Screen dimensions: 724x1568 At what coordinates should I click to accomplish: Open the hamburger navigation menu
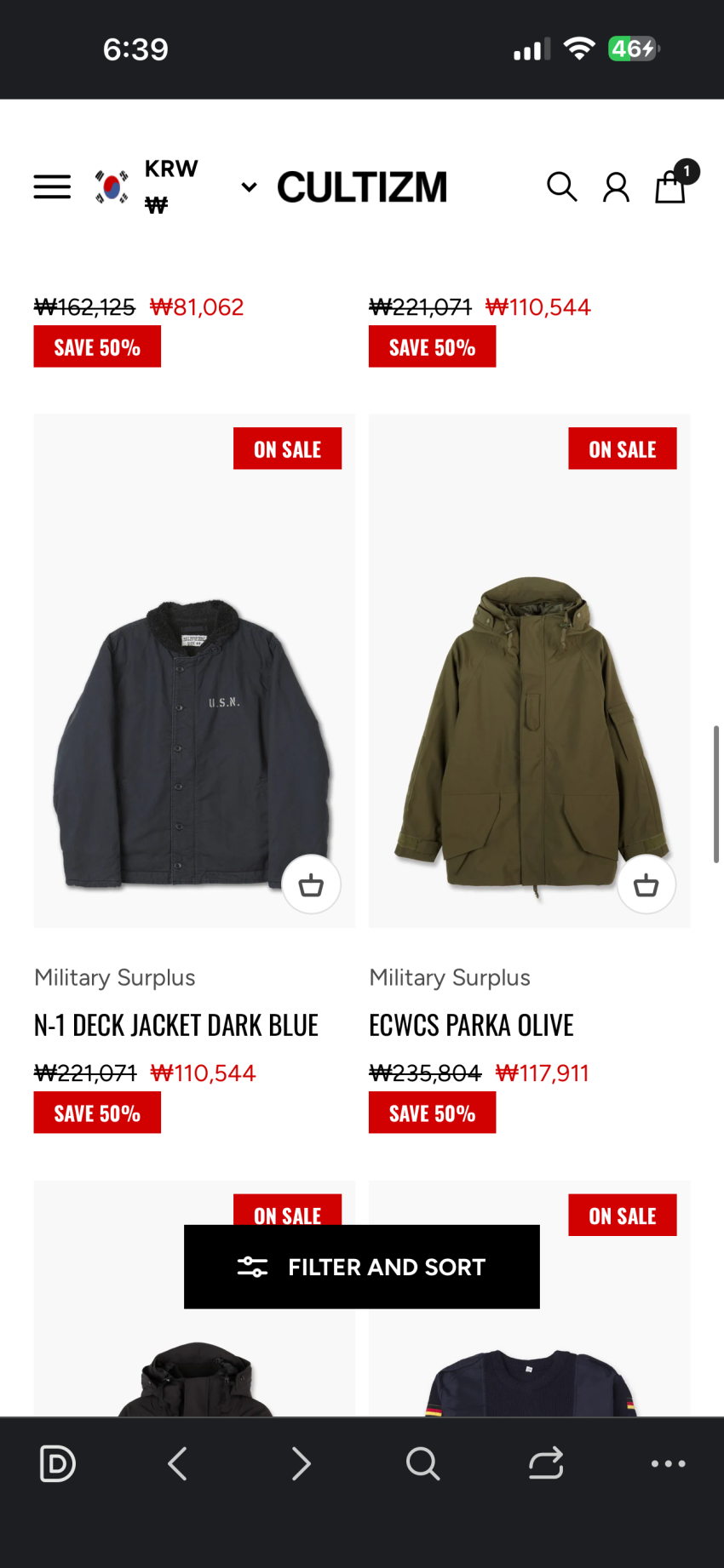(52, 186)
